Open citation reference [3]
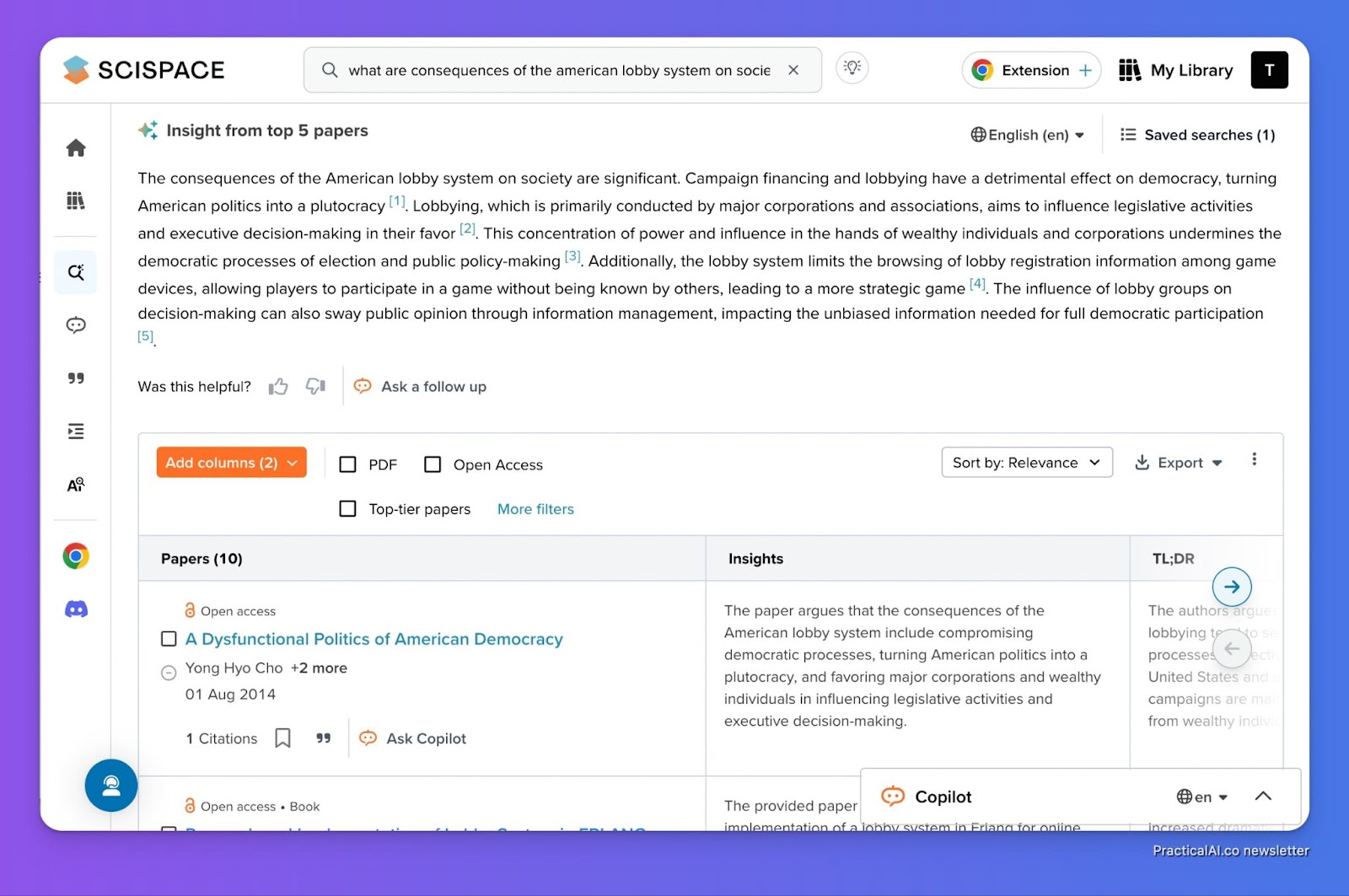This screenshot has height=896, width=1349. (572, 256)
